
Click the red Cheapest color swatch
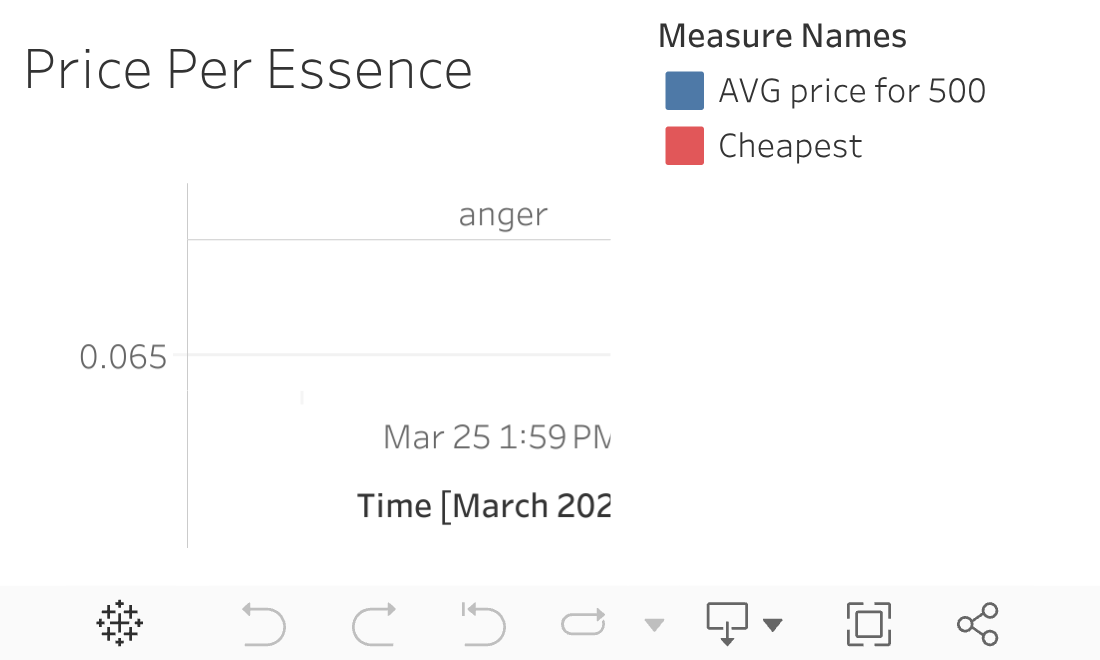point(685,146)
